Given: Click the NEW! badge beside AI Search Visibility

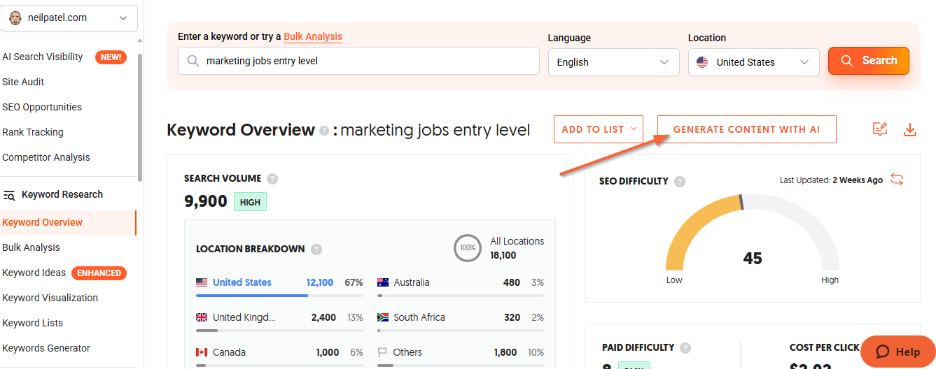Looking at the screenshot, I should 111,57.
